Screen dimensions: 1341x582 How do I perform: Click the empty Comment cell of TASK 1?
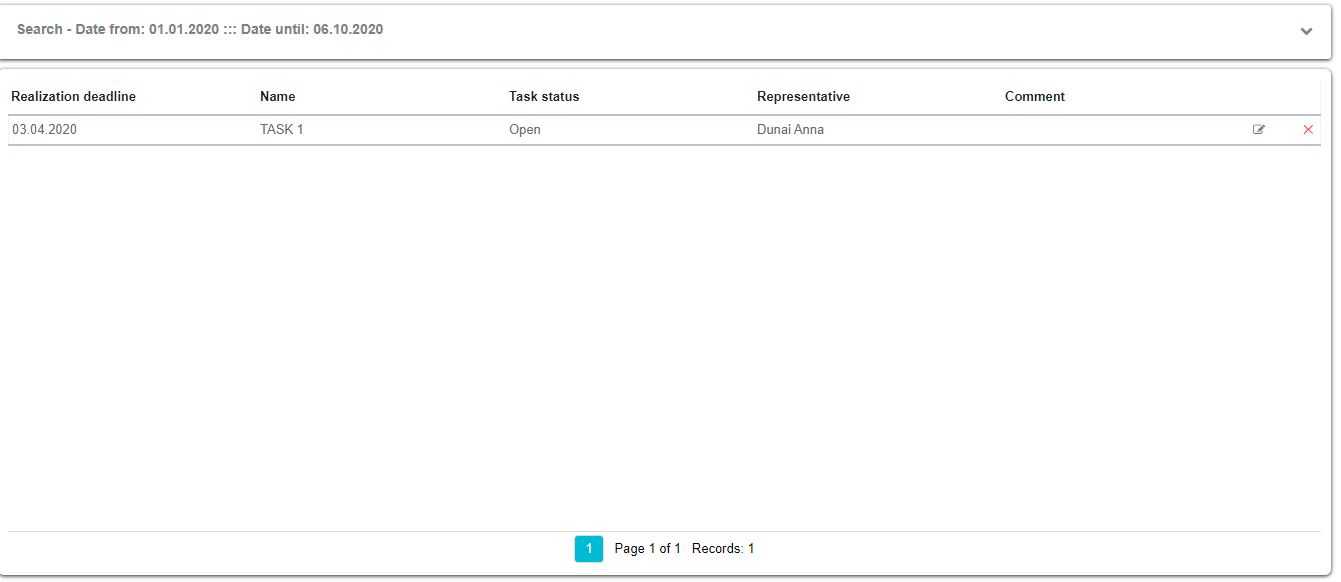(x=1100, y=130)
